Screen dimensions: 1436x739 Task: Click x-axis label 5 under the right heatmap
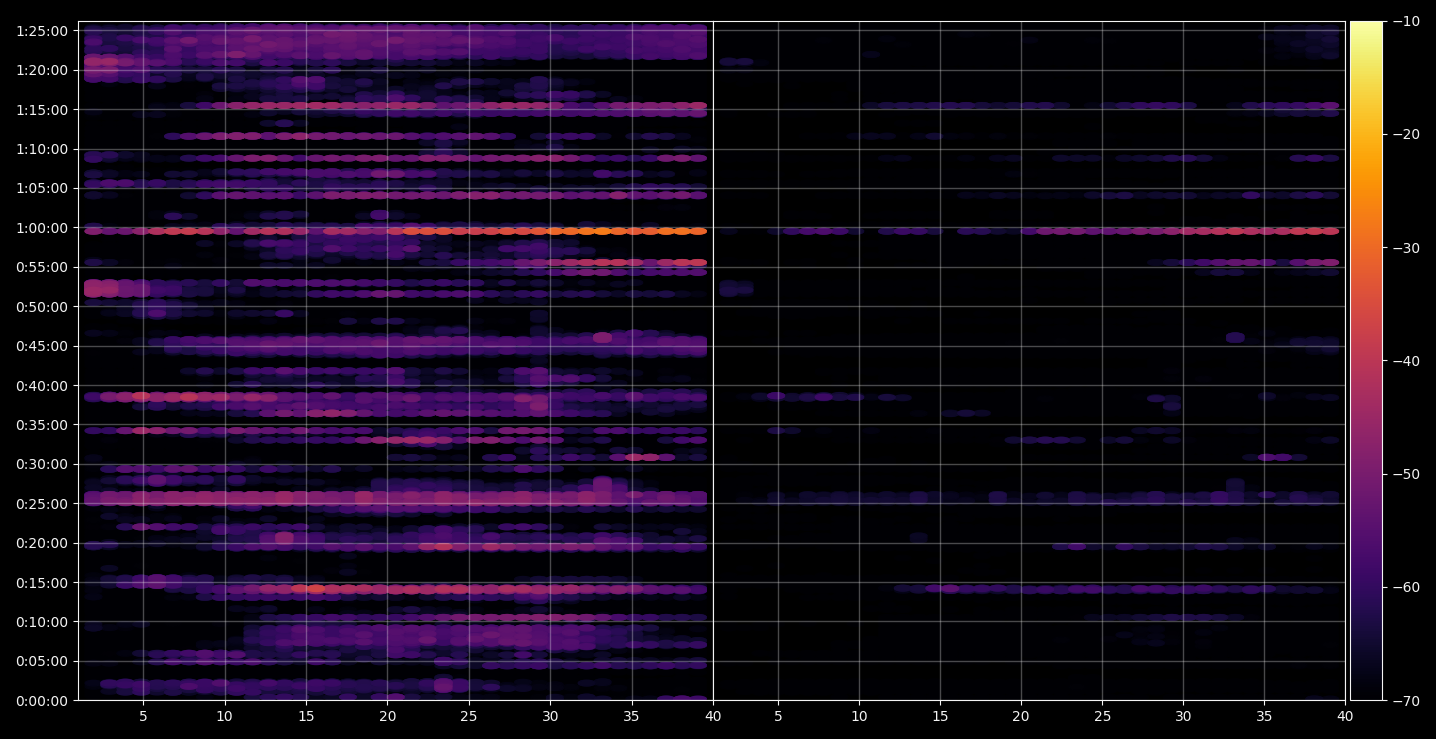pyautogui.click(x=777, y=716)
